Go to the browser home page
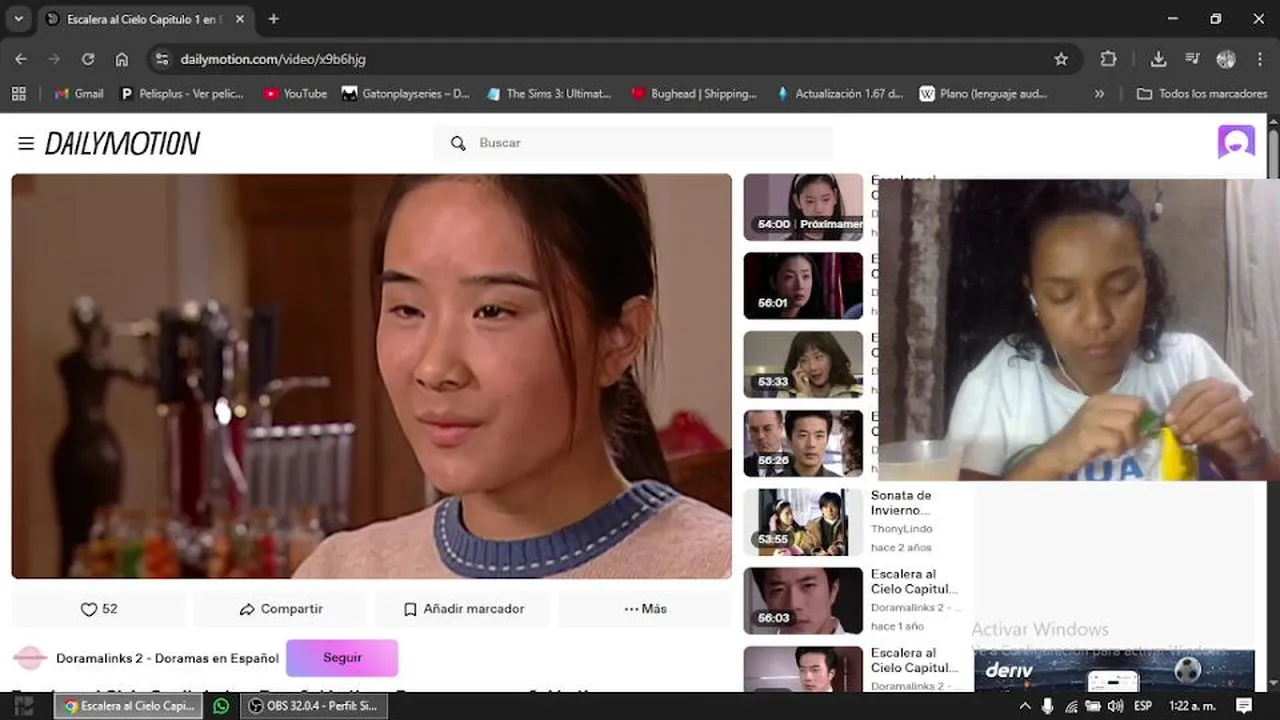The width and height of the screenshot is (1280, 720). [122, 59]
